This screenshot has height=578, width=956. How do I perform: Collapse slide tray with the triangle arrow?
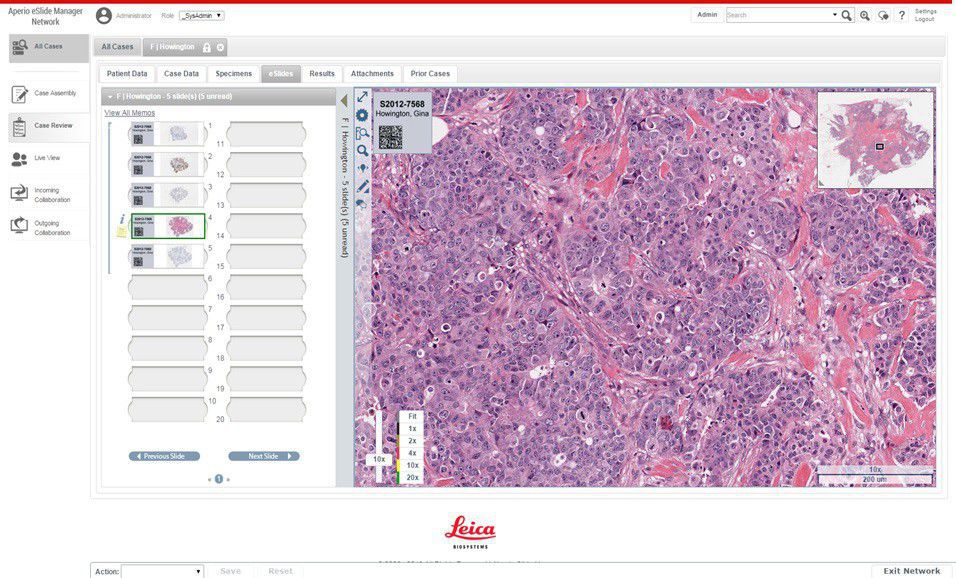(x=343, y=100)
